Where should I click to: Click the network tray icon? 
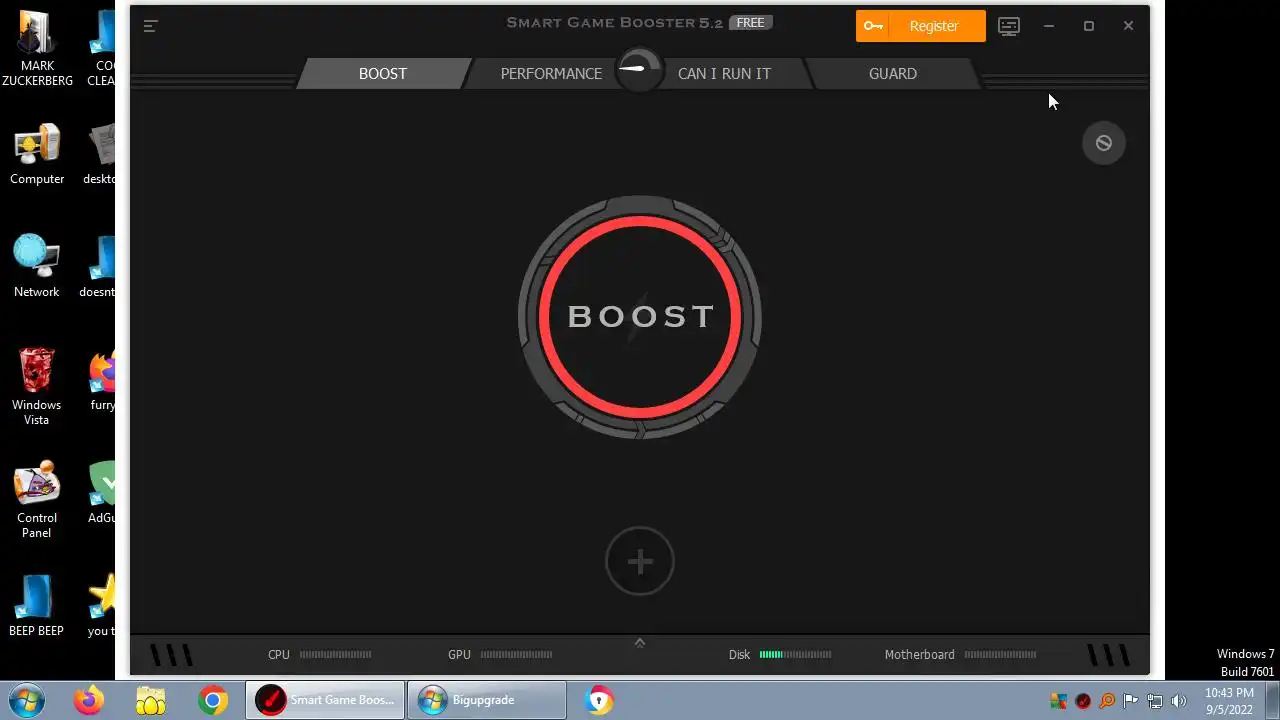(1155, 701)
